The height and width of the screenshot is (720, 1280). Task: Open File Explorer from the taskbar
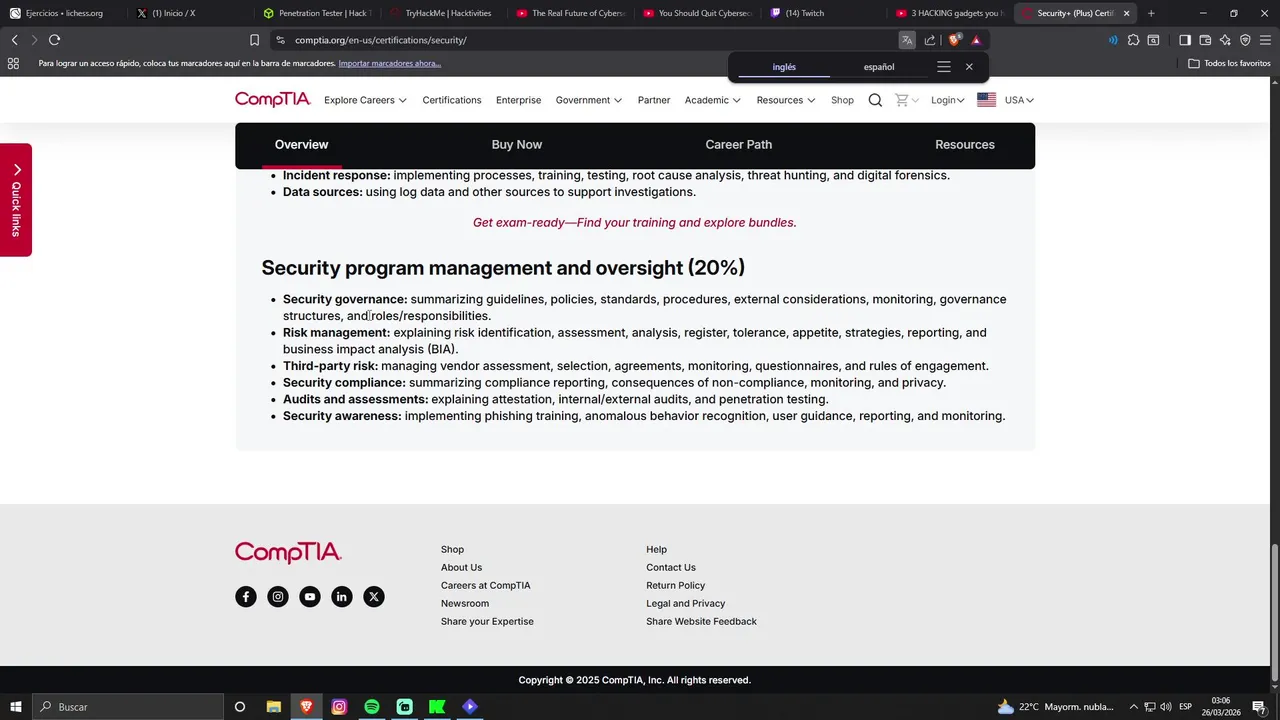pyautogui.click(x=273, y=707)
